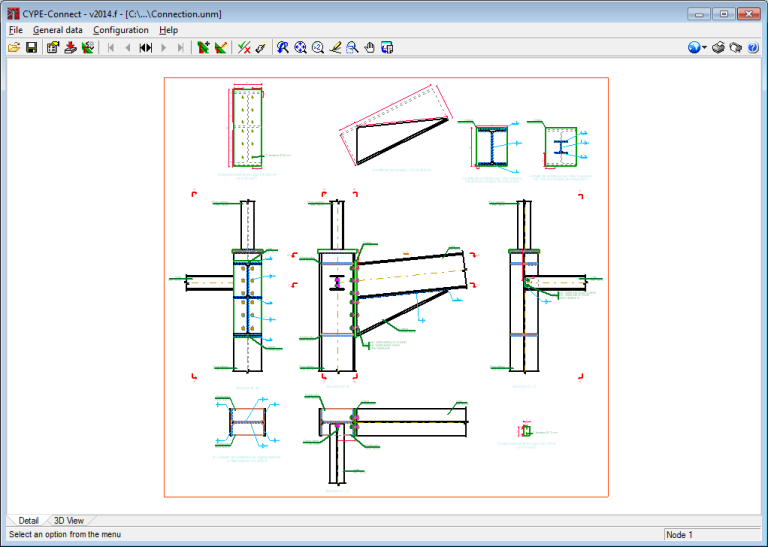This screenshot has height=547, width=768.
Task: Click the marker pen icon after the check/cross icon
Action: click(261, 48)
